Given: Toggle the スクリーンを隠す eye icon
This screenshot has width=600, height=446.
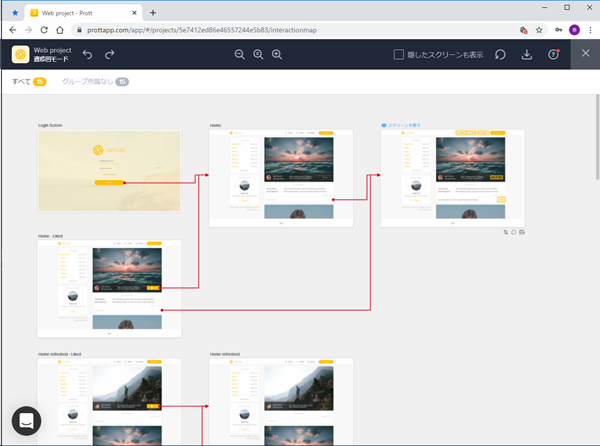Looking at the screenshot, I should point(384,125).
